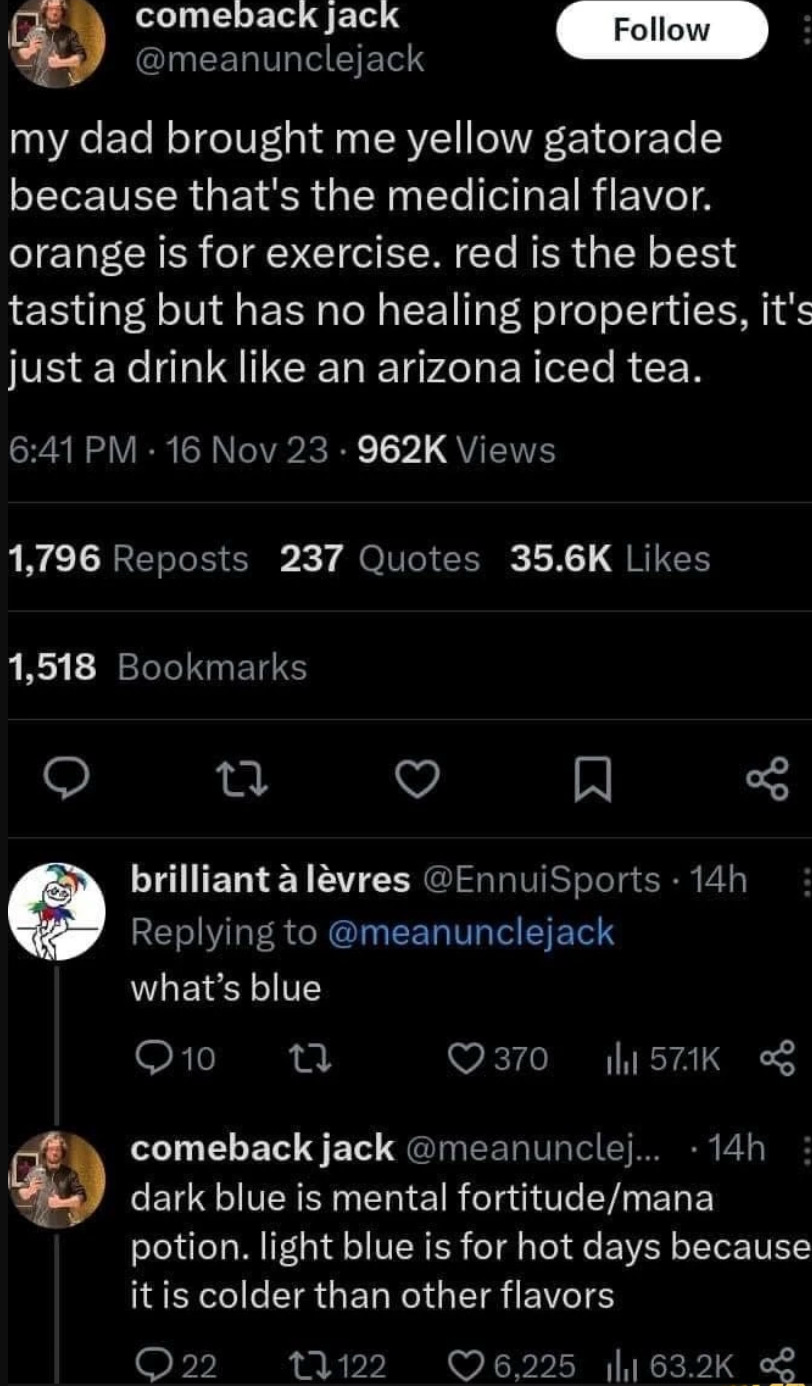Open the 1,796 Reposts list
The width and height of the screenshot is (812, 1386).
click(128, 559)
